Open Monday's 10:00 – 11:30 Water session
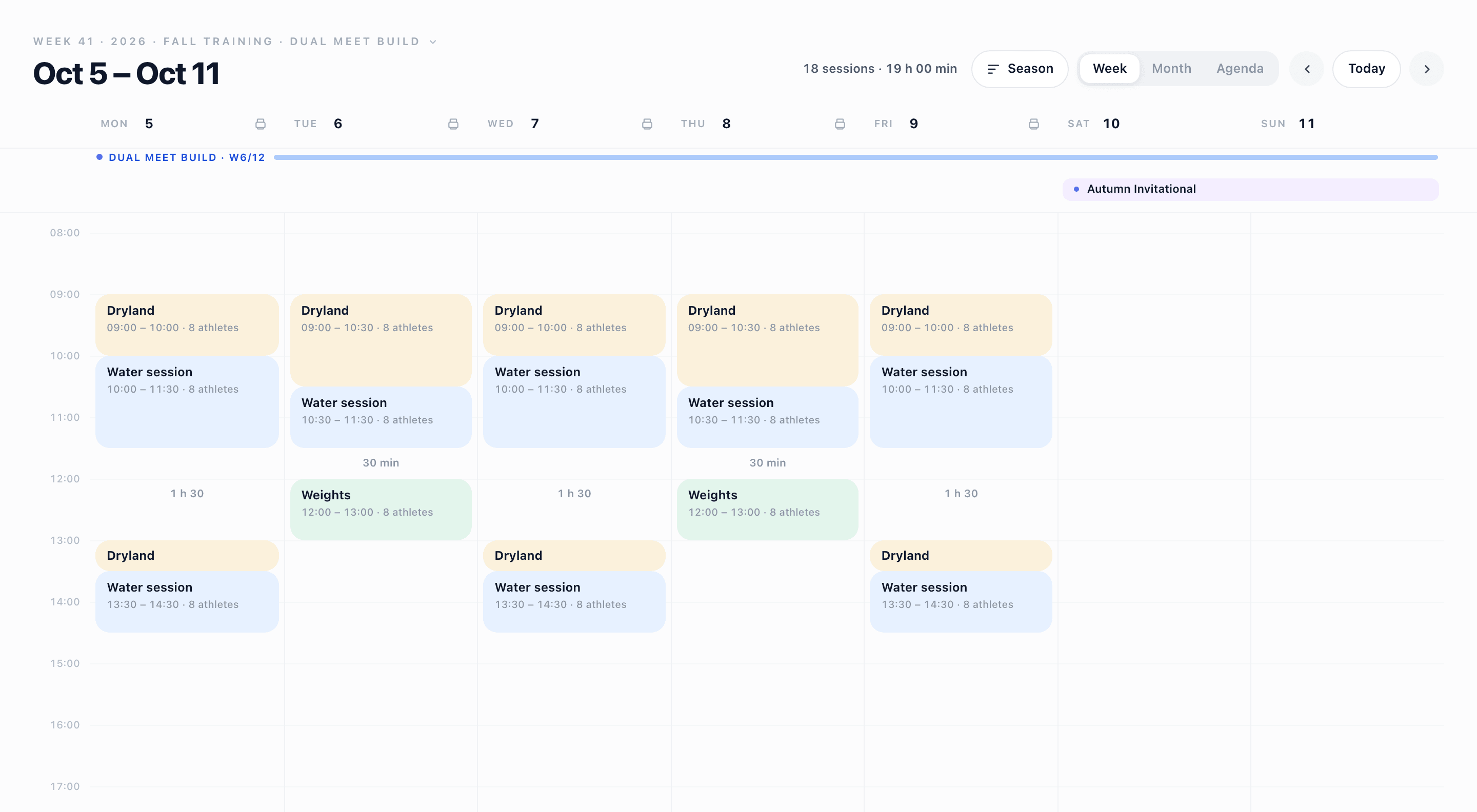Image resolution: width=1477 pixels, height=812 pixels. pyautogui.click(x=187, y=402)
